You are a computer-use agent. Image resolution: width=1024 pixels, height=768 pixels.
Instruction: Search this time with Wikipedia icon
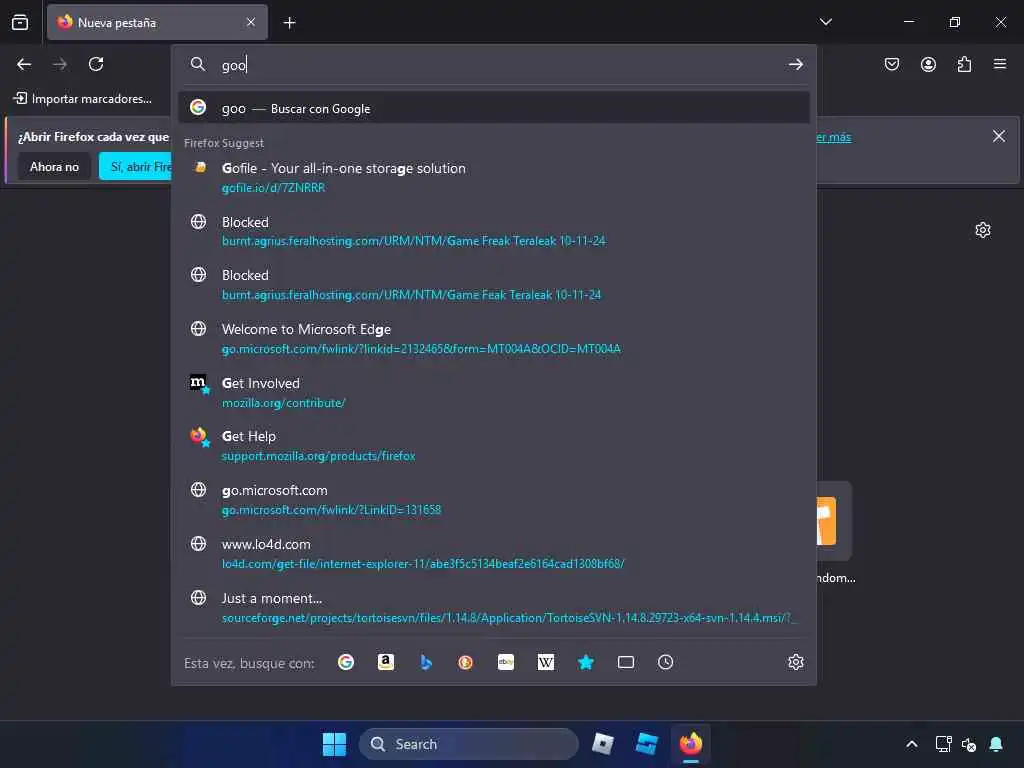(x=546, y=662)
